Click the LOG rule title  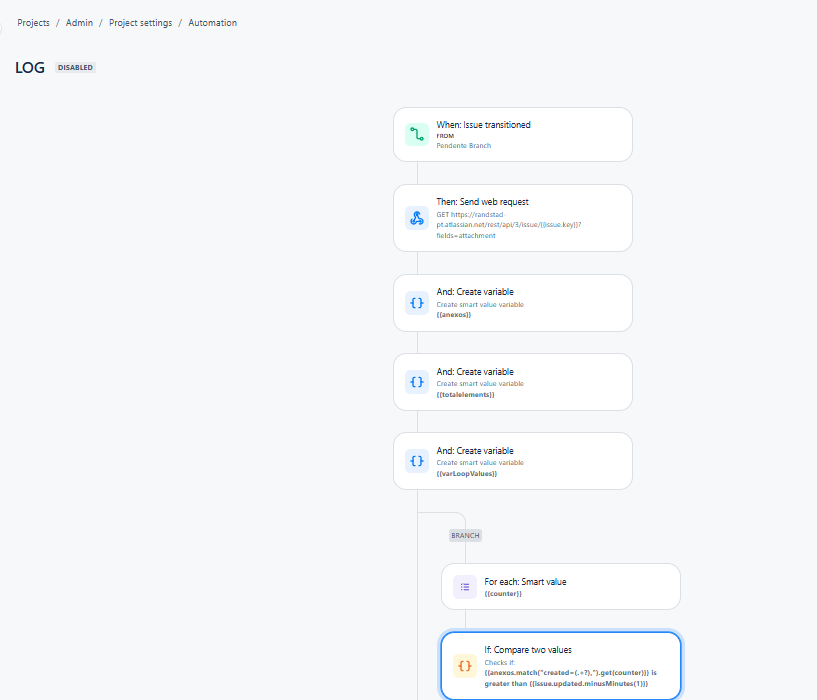[30, 68]
